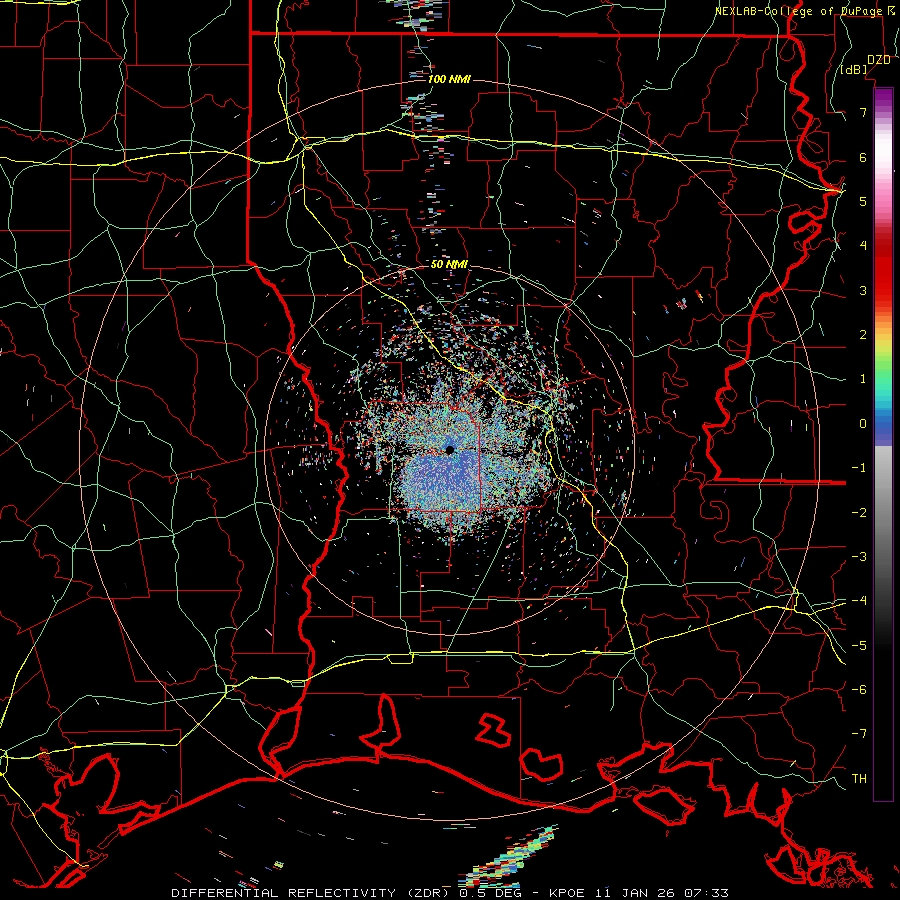Screen dimensions: 900x900
Task: Click the "5" value on color scale
Action: (x=863, y=201)
